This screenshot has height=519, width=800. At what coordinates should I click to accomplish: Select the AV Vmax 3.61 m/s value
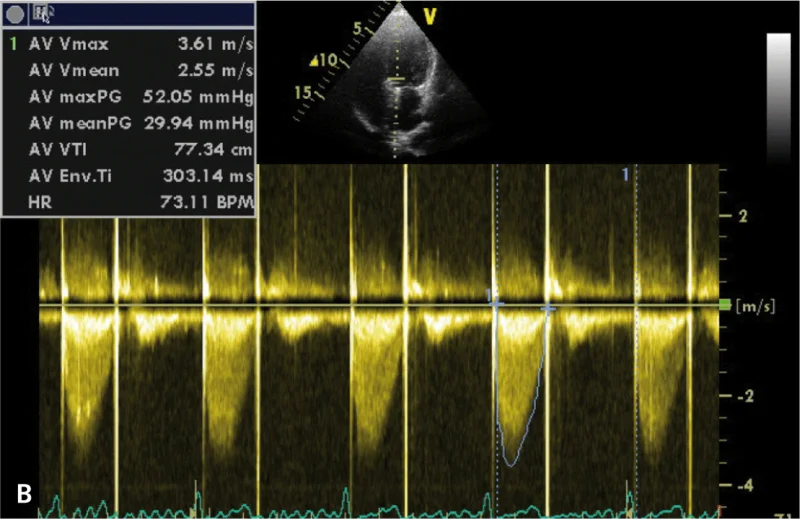click(215, 44)
